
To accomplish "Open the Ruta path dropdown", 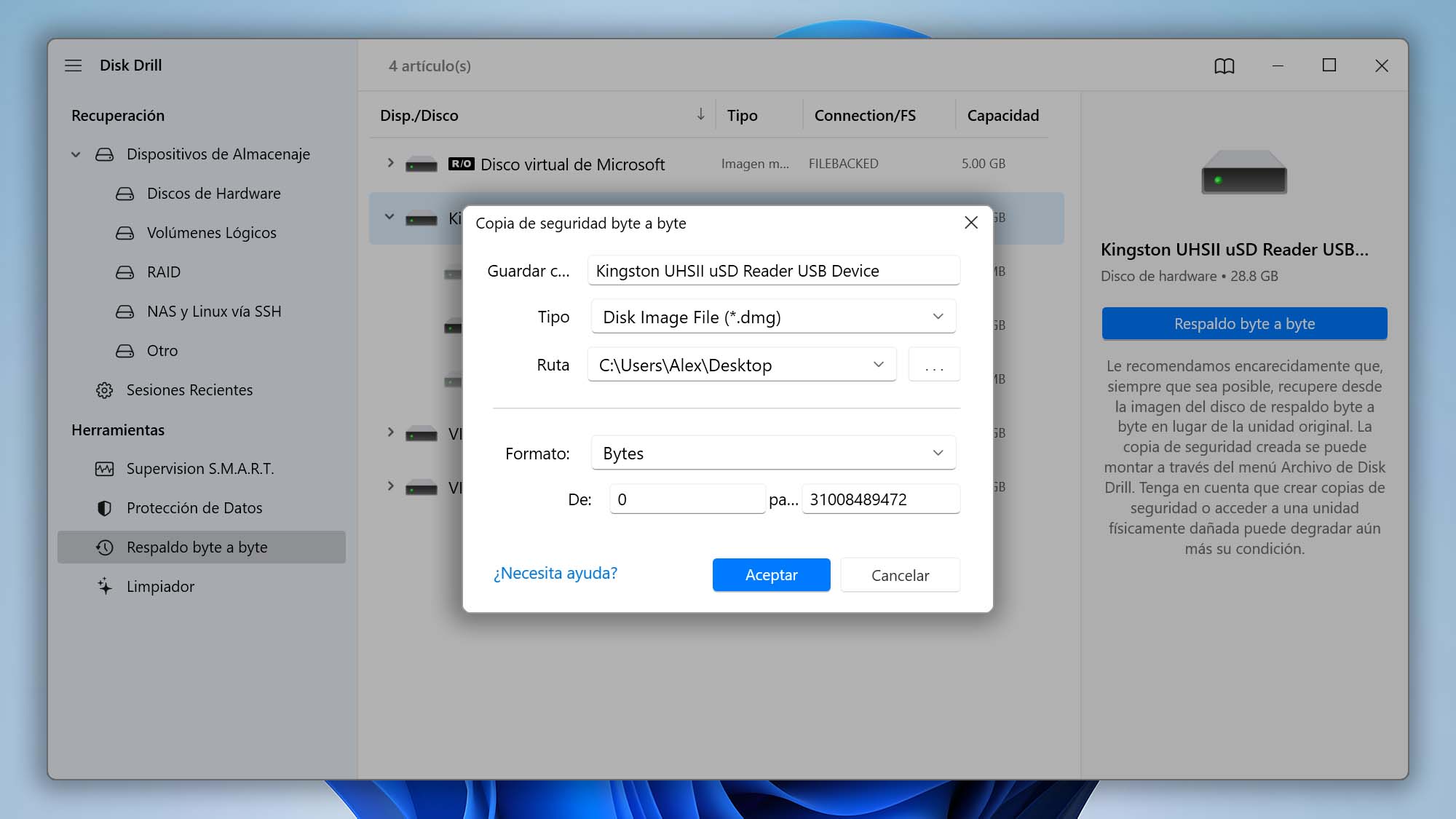I will coord(742,365).
